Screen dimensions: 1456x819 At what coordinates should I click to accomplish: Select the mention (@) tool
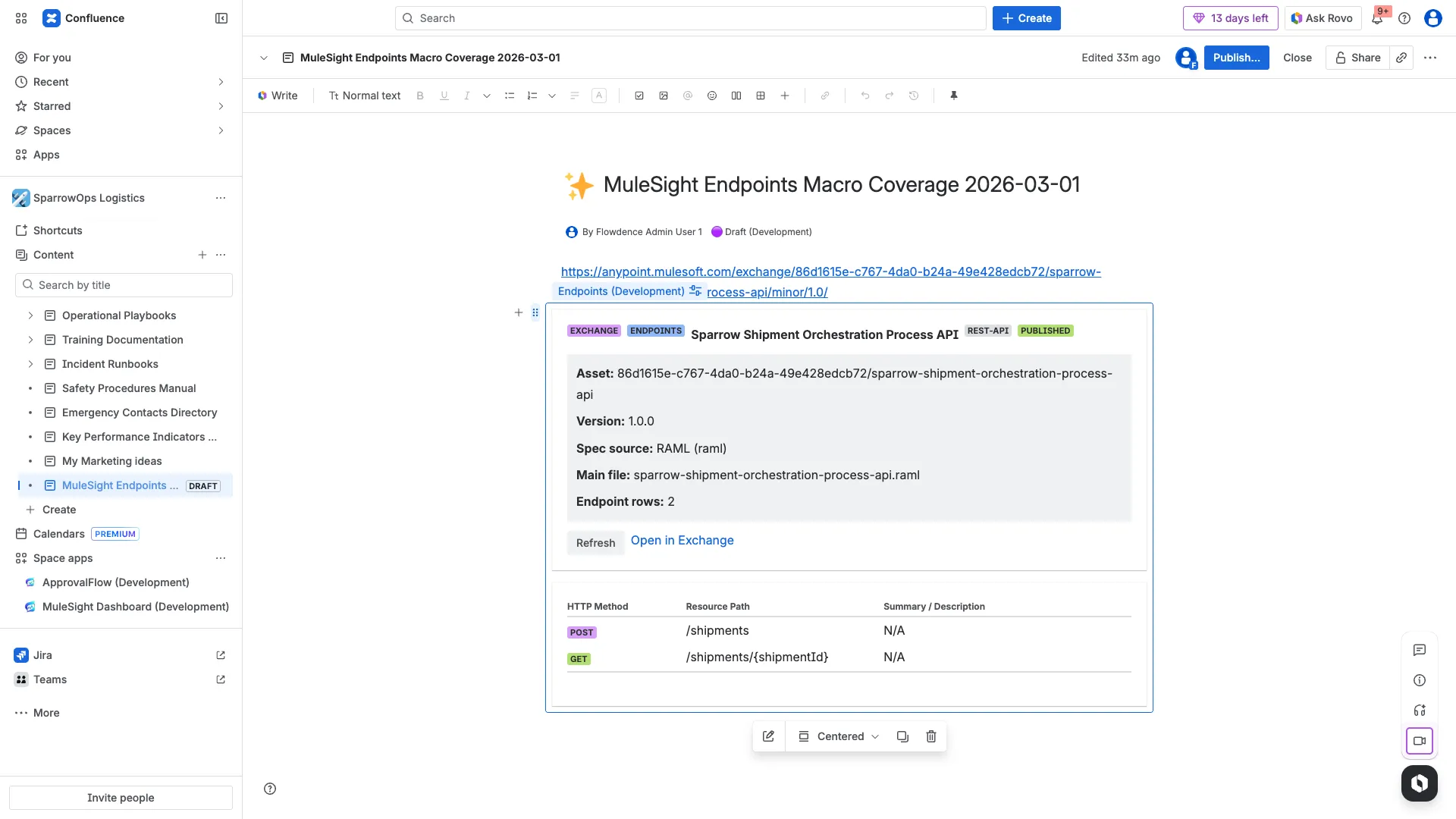click(x=688, y=96)
